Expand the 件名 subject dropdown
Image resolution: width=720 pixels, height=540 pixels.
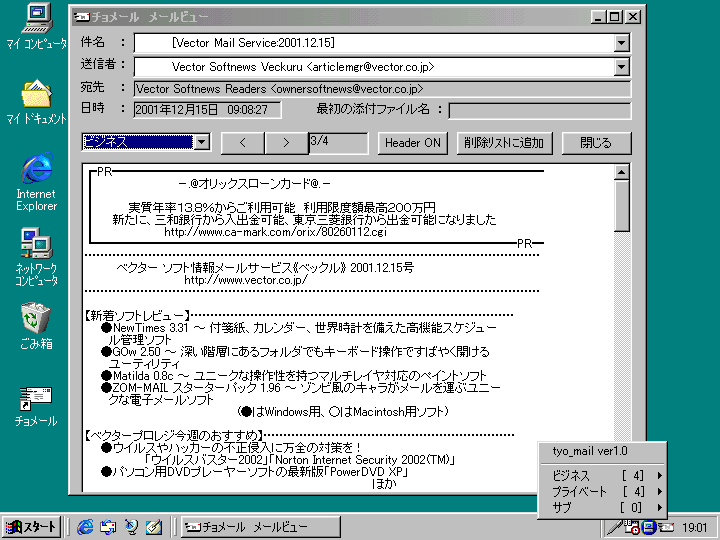(x=621, y=43)
